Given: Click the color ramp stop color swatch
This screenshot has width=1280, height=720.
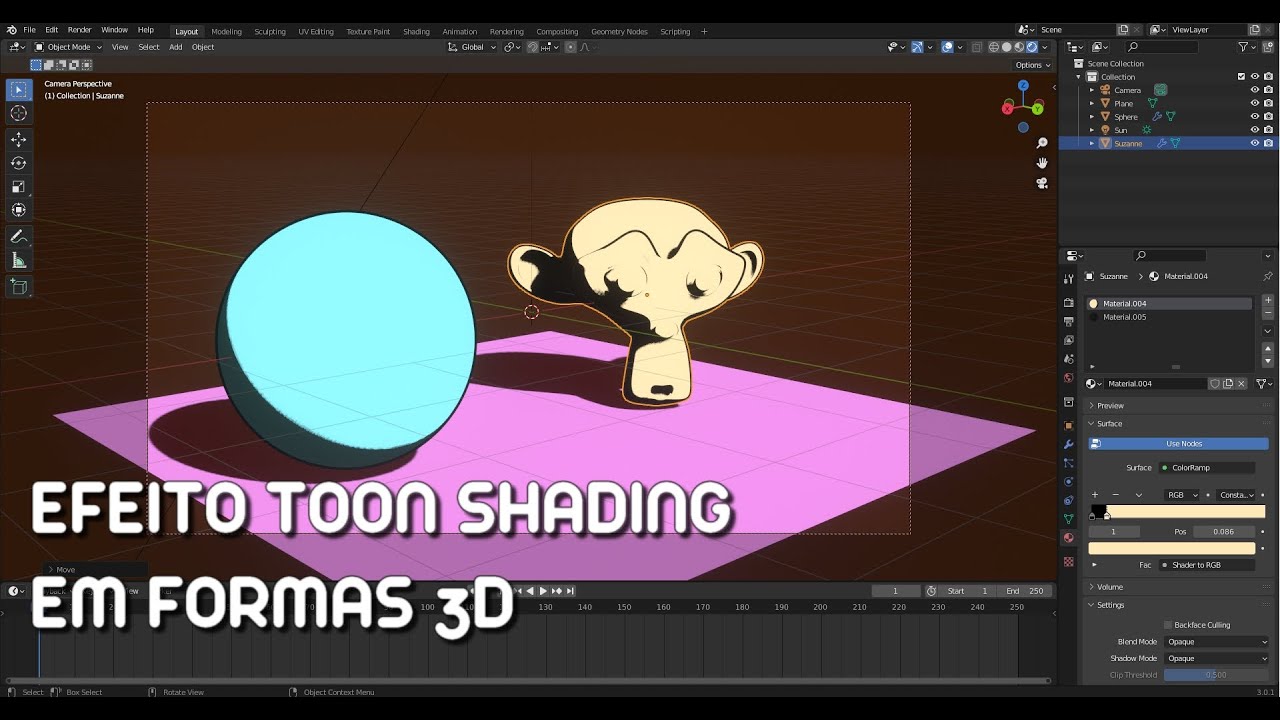Looking at the screenshot, I should [x=1171, y=548].
